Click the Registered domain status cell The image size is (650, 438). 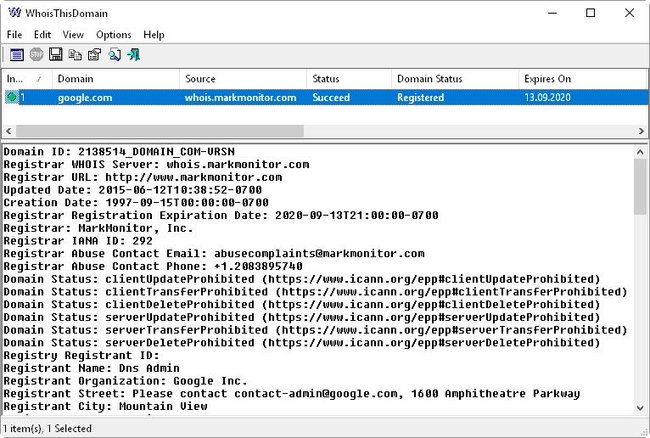pos(420,98)
